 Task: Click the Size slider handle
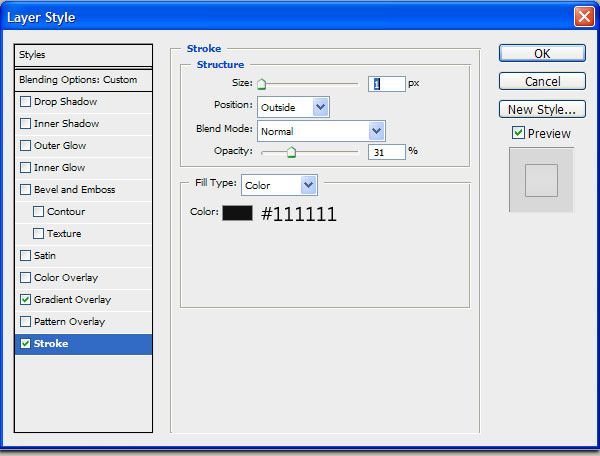(x=262, y=84)
